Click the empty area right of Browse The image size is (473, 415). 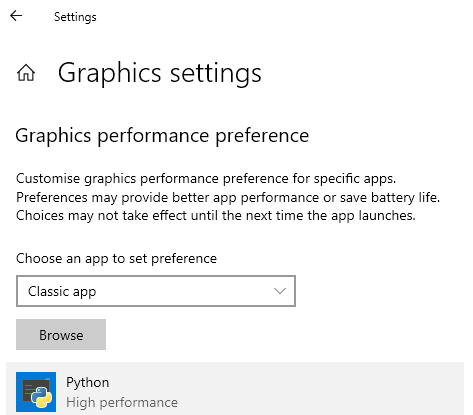coord(283,335)
